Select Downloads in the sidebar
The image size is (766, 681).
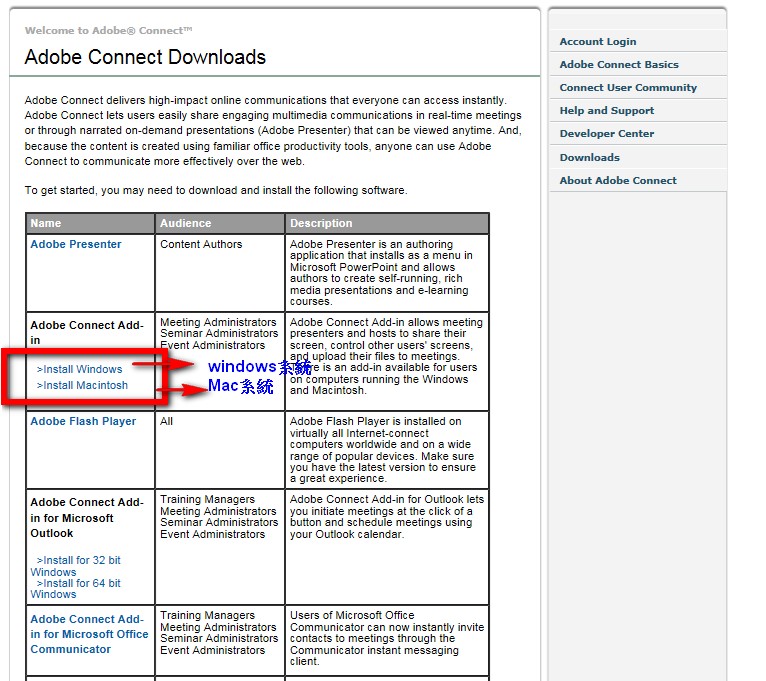(589, 157)
